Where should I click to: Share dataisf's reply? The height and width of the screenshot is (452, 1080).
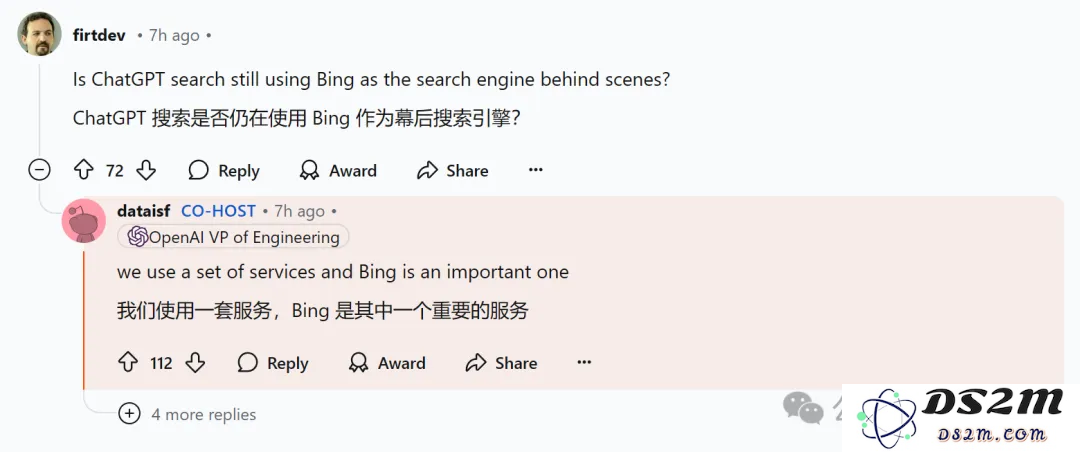click(x=501, y=362)
